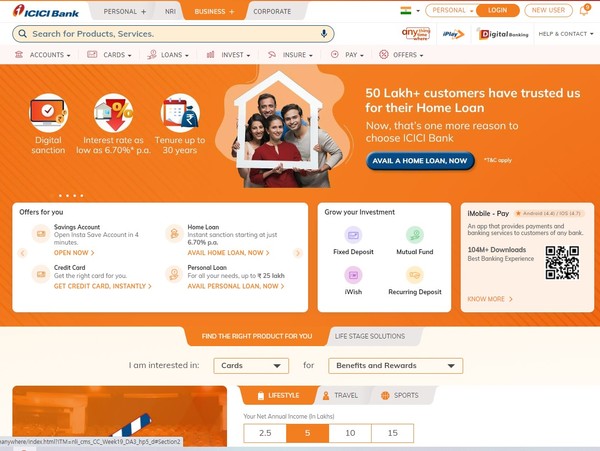Click the Tenure calendar icon

point(180,113)
